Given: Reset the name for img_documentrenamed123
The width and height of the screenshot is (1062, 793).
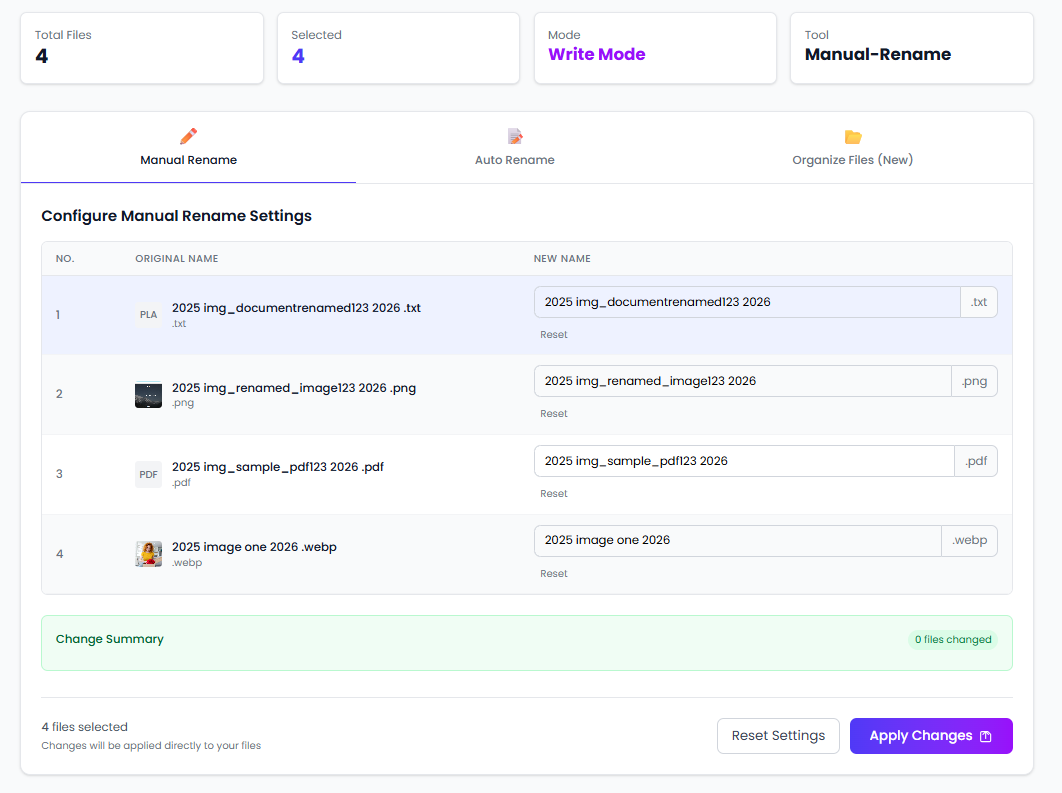Looking at the screenshot, I should coord(553,334).
